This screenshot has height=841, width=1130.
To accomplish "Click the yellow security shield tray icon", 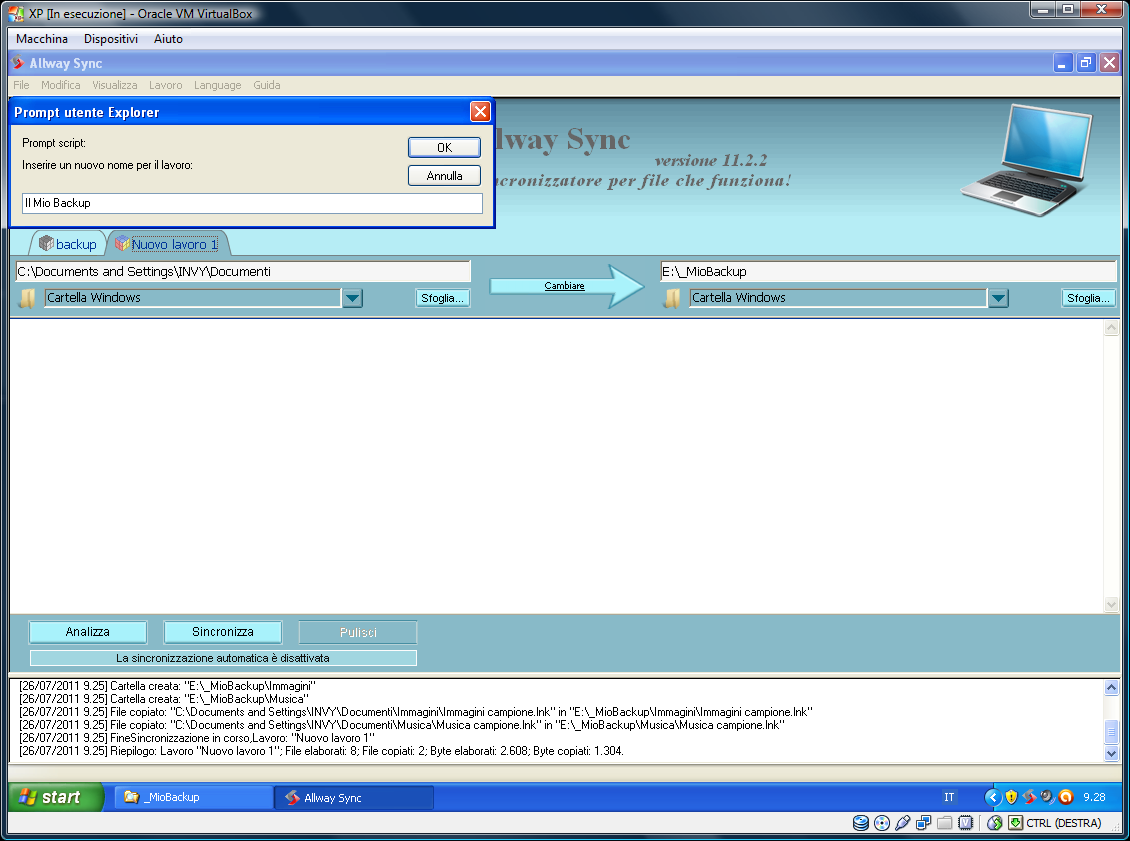I will pos(1011,797).
